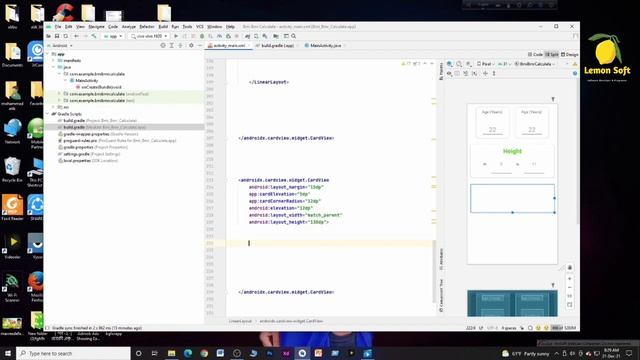Viewport: 640px width, 360px height.
Task: Collapse the Gradle Scripts node
Action: pos(48,114)
